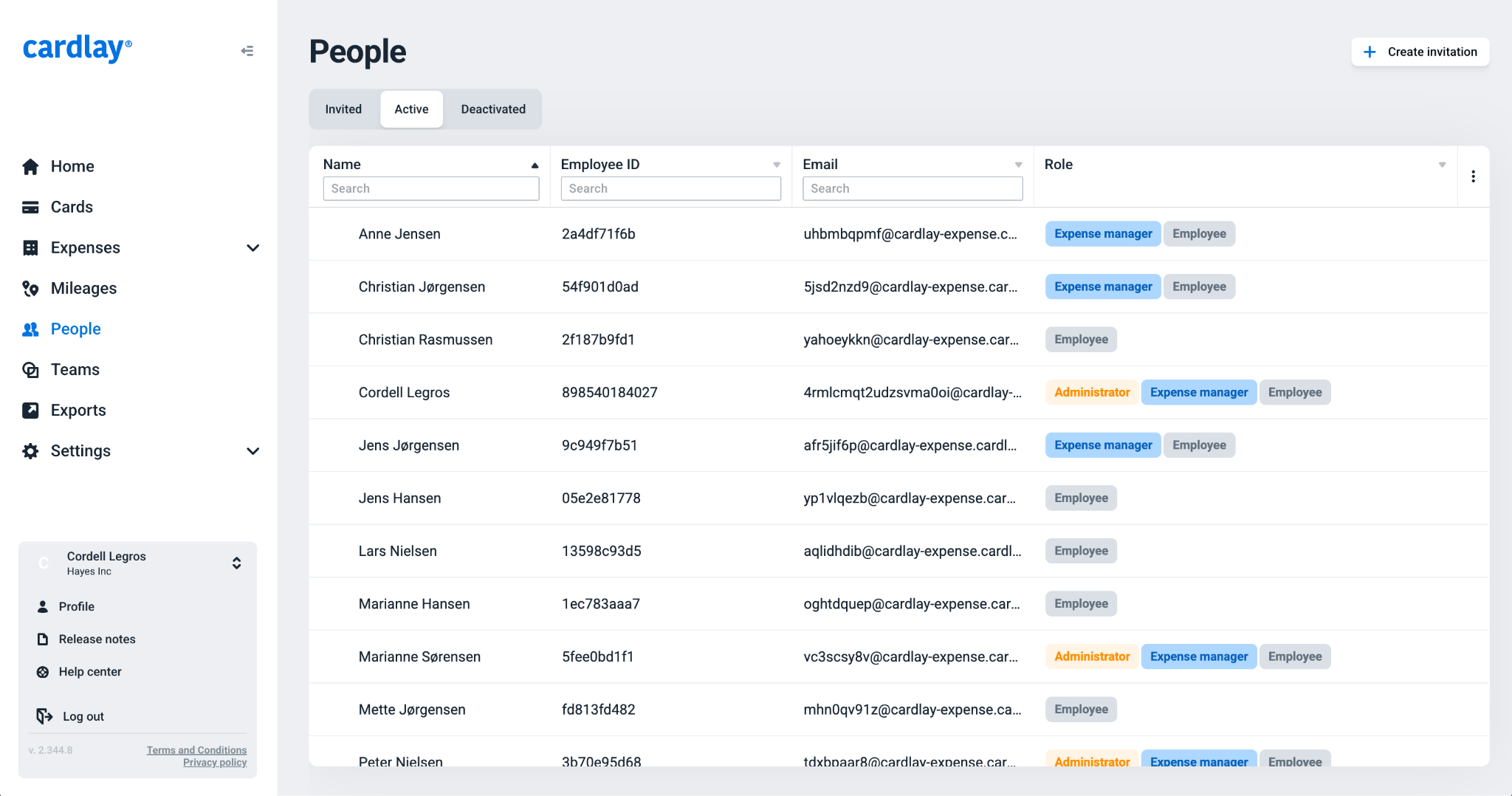Image resolution: width=1512 pixels, height=796 pixels.
Task: Click Jens Jørgensen's name
Action: pos(409,445)
